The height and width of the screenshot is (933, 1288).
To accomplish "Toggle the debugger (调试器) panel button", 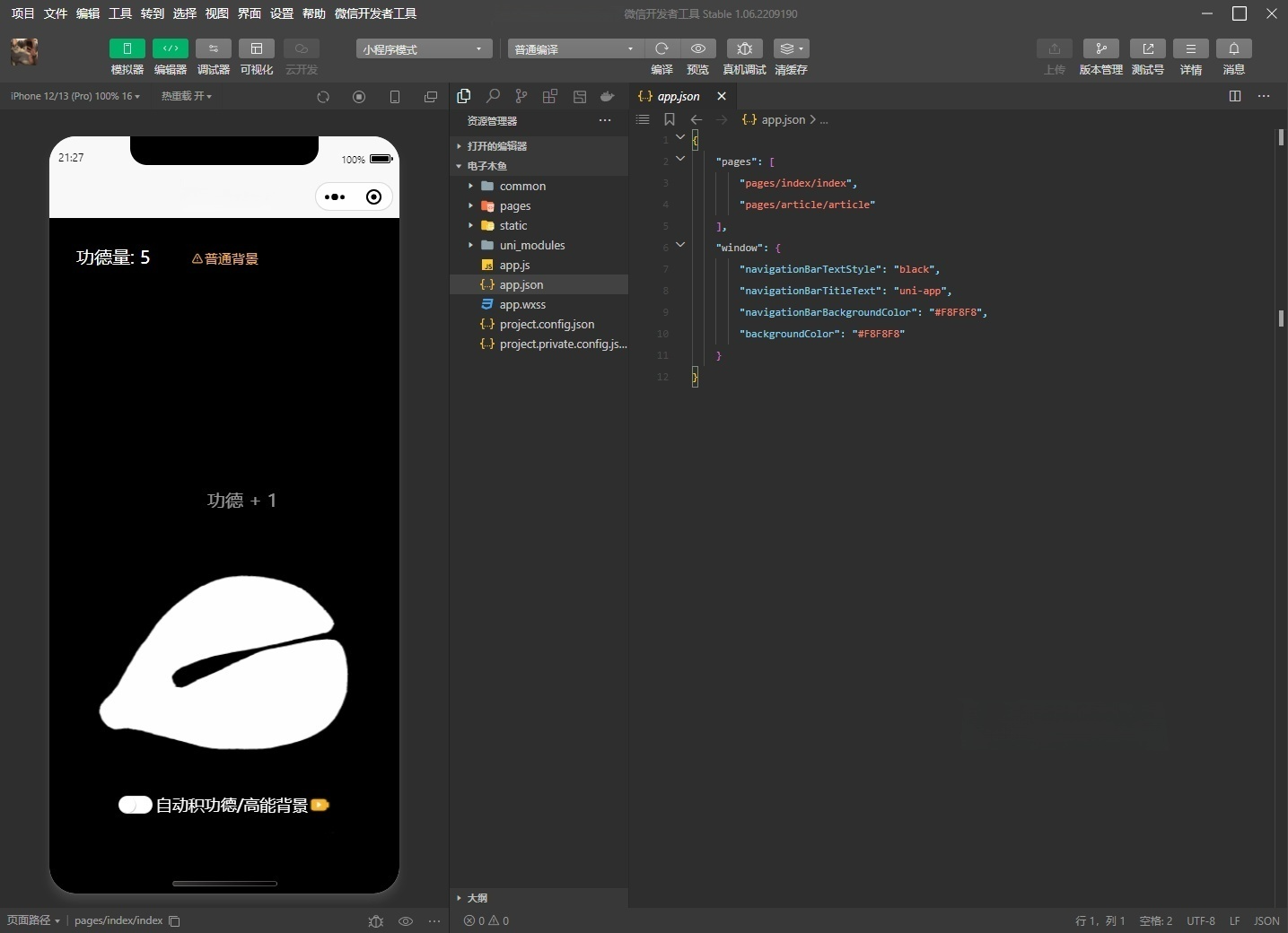I will pyautogui.click(x=213, y=48).
